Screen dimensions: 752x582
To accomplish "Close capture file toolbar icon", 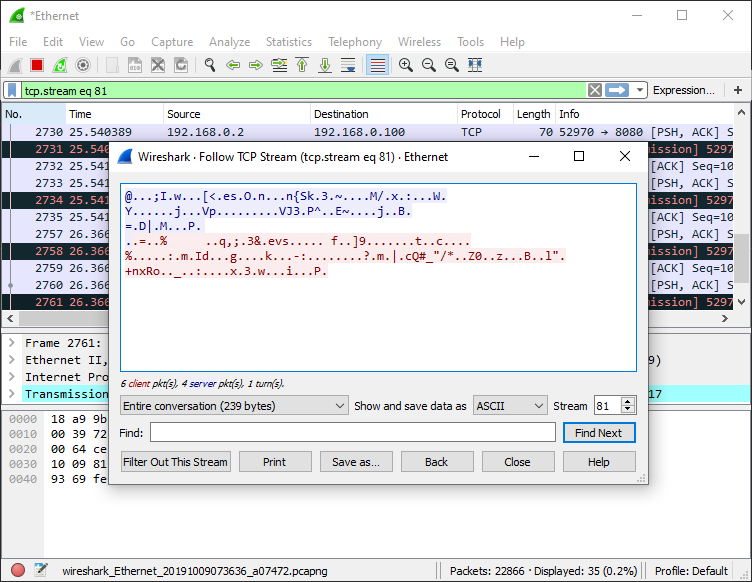I will pyautogui.click(x=158, y=65).
